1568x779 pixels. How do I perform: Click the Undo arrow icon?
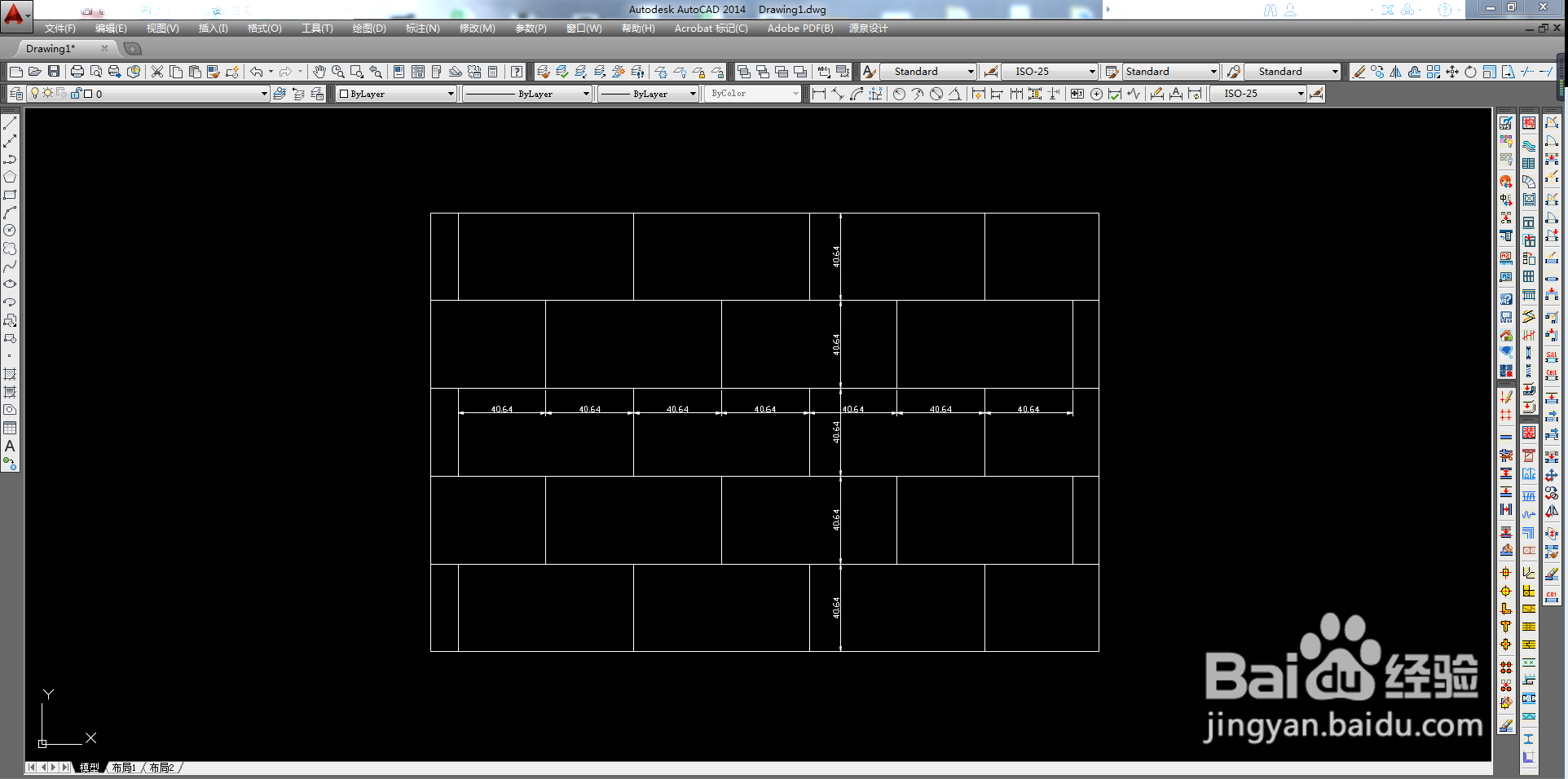257,72
